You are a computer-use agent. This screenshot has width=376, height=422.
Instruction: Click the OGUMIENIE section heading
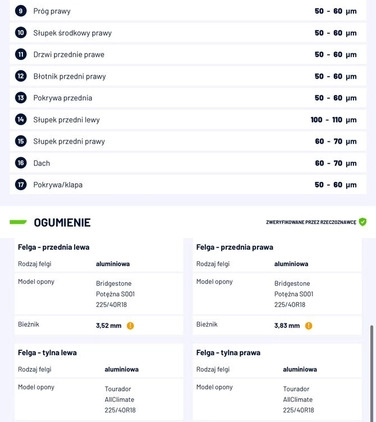click(x=62, y=223)
